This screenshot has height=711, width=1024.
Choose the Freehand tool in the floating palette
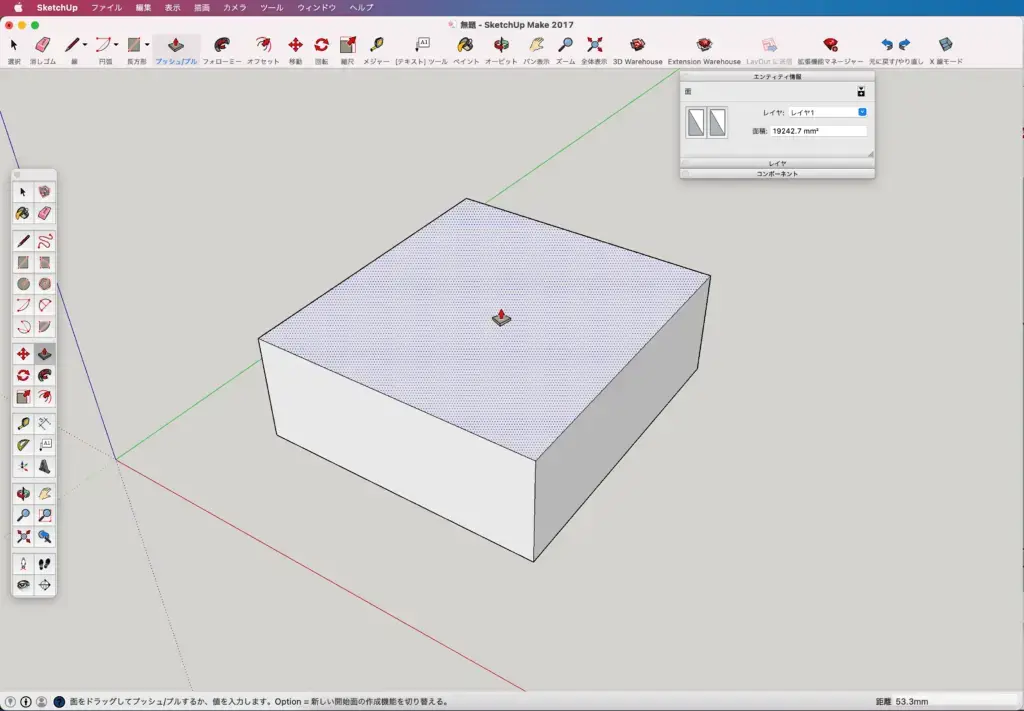pyautogui.click(x=44, y=242)
